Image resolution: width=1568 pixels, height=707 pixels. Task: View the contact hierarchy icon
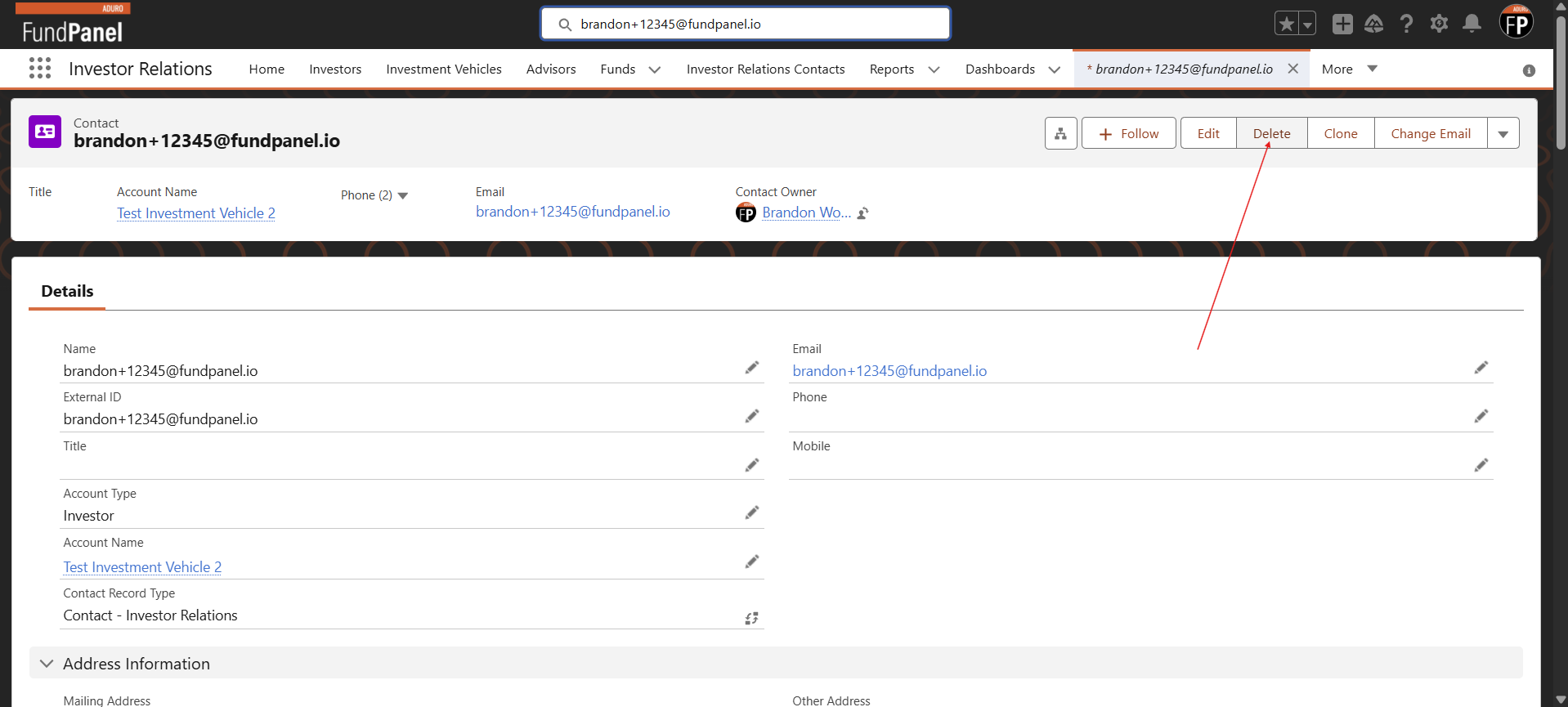[x=1060, y=133]
